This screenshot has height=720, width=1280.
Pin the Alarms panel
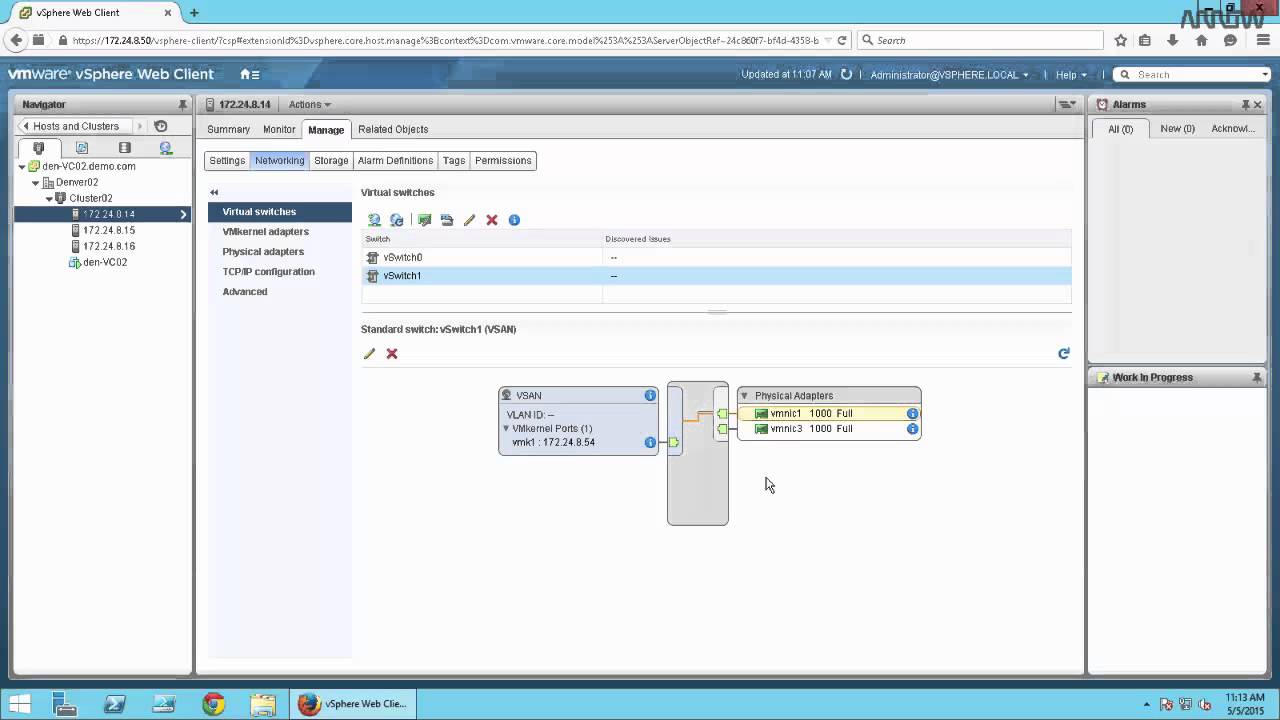click(x=1246, y=104)
